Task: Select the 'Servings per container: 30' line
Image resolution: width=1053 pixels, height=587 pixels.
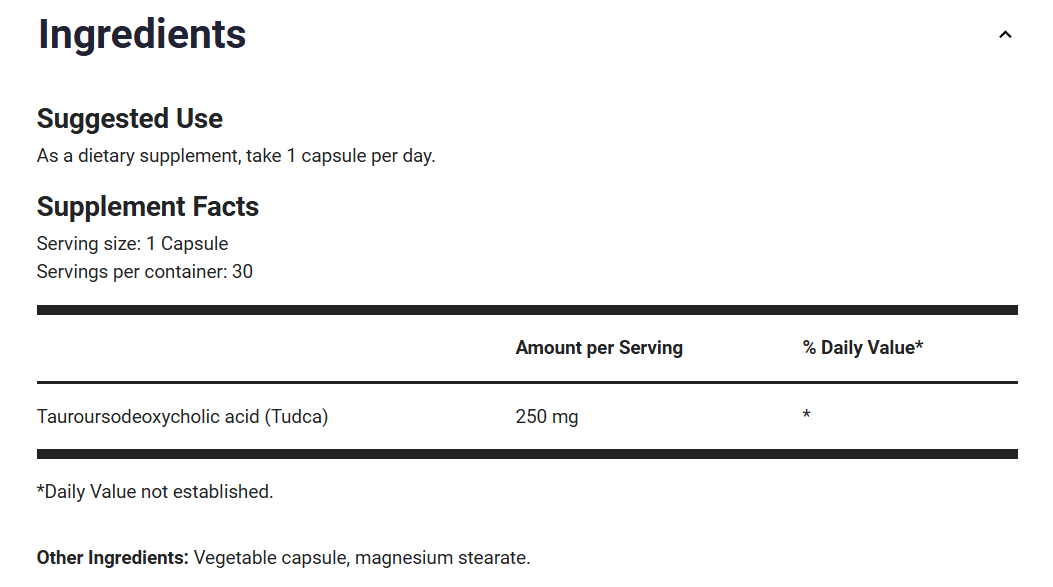Action: [144, 271]
